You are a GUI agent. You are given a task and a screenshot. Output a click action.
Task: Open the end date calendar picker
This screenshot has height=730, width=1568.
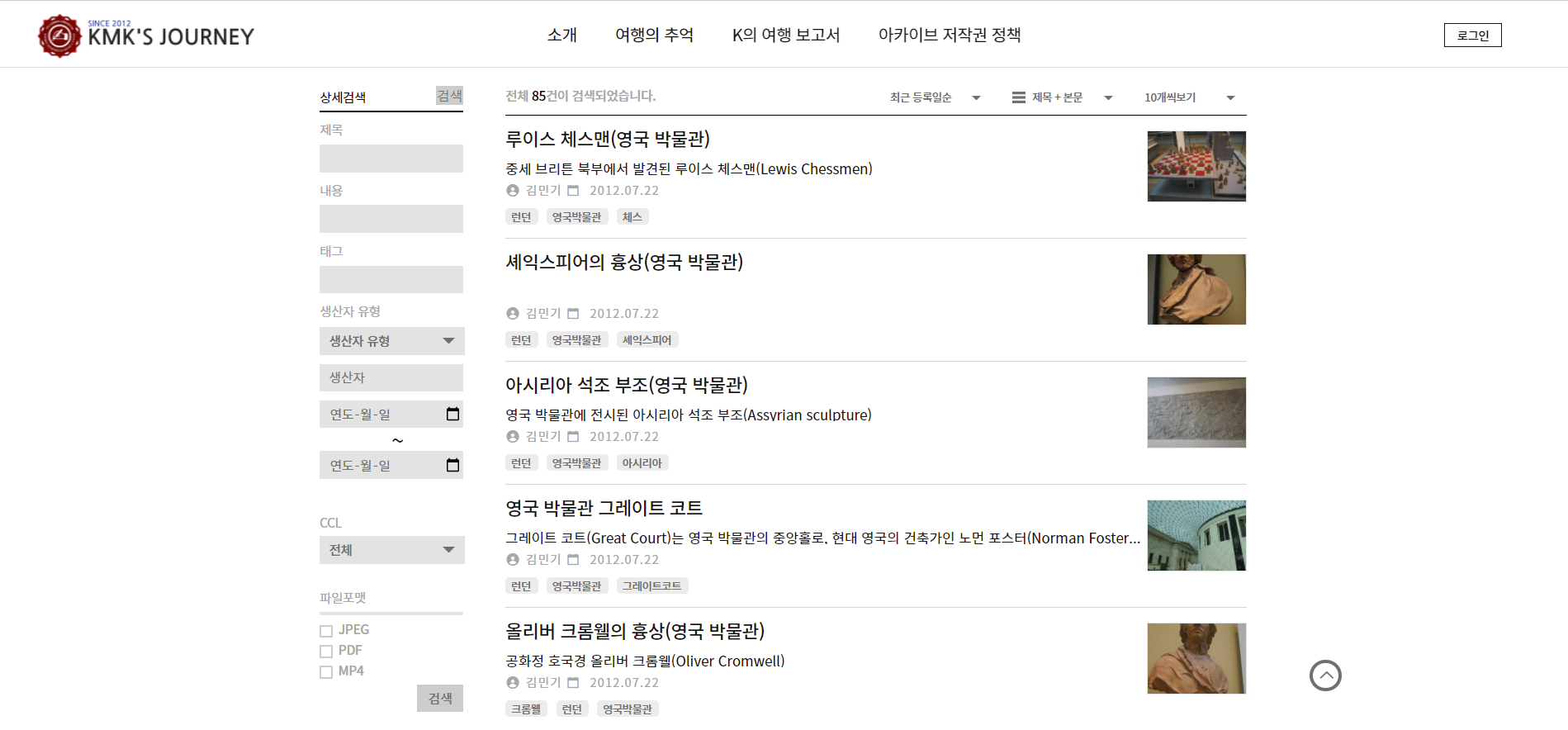(x=452, y=465)
